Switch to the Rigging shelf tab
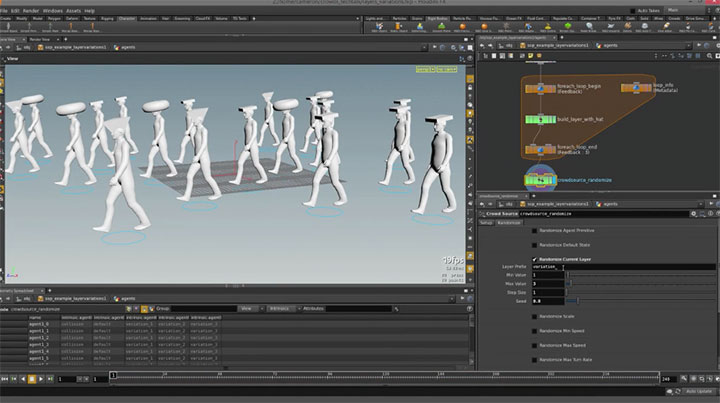 tap(107, 19)
